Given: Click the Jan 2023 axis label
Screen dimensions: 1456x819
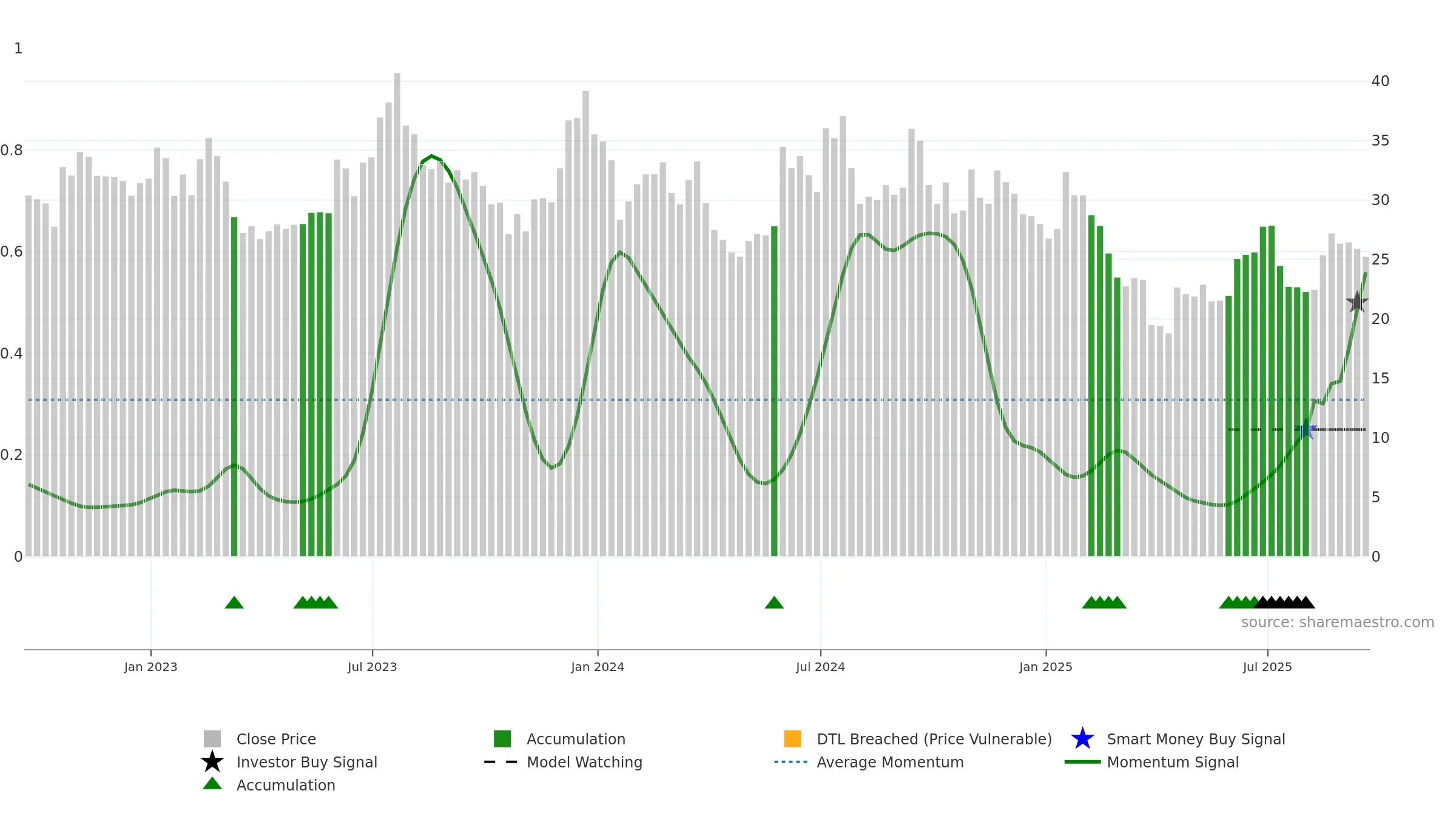Looking at the screenshot, I should 150,667.
